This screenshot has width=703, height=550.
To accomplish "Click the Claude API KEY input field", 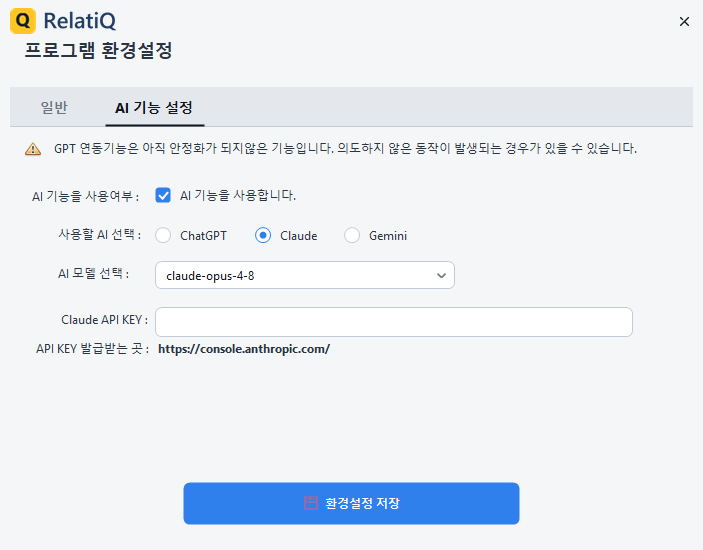I will point(394,322).
